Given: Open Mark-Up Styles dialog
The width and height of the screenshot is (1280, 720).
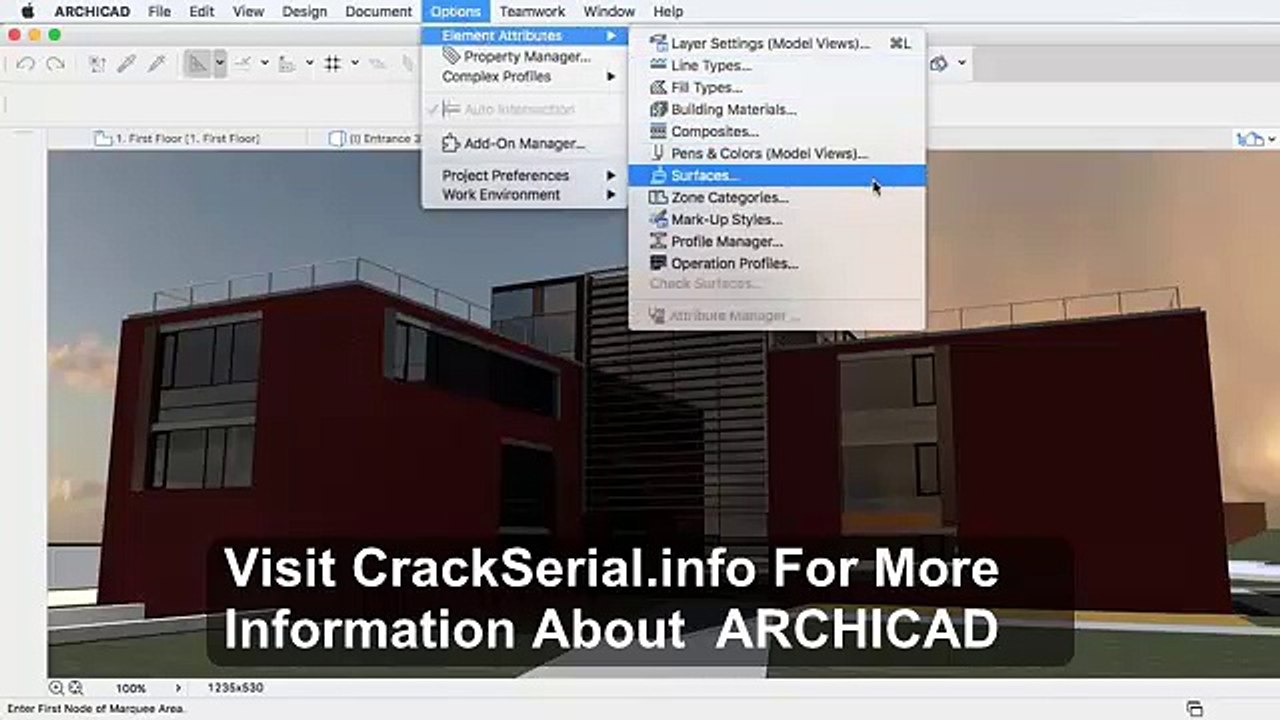Looking at the screenshot, I should (x=777, y=219).
